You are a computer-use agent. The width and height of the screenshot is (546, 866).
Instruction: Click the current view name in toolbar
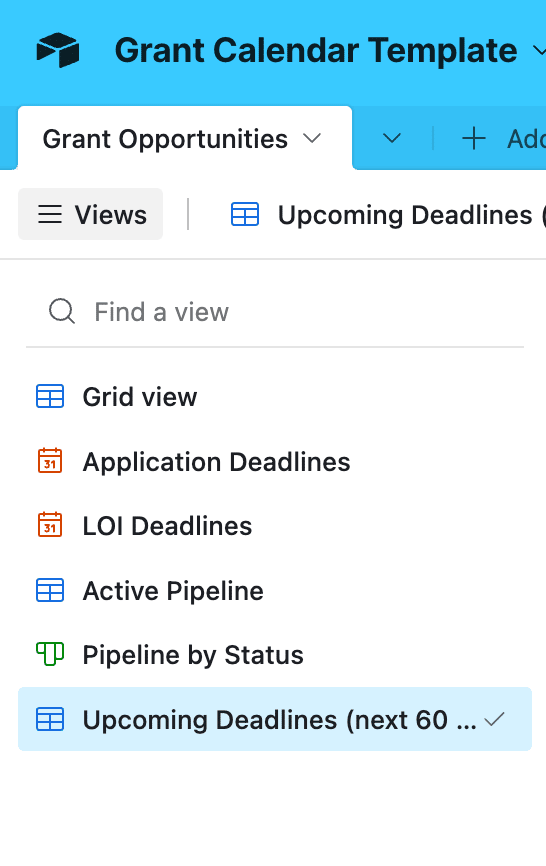click(x=411, y=215)
